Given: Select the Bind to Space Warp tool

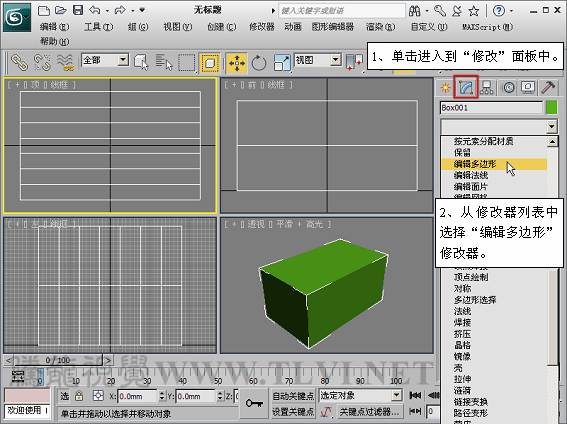Looking at the screenshot, I should click(65, 62).
